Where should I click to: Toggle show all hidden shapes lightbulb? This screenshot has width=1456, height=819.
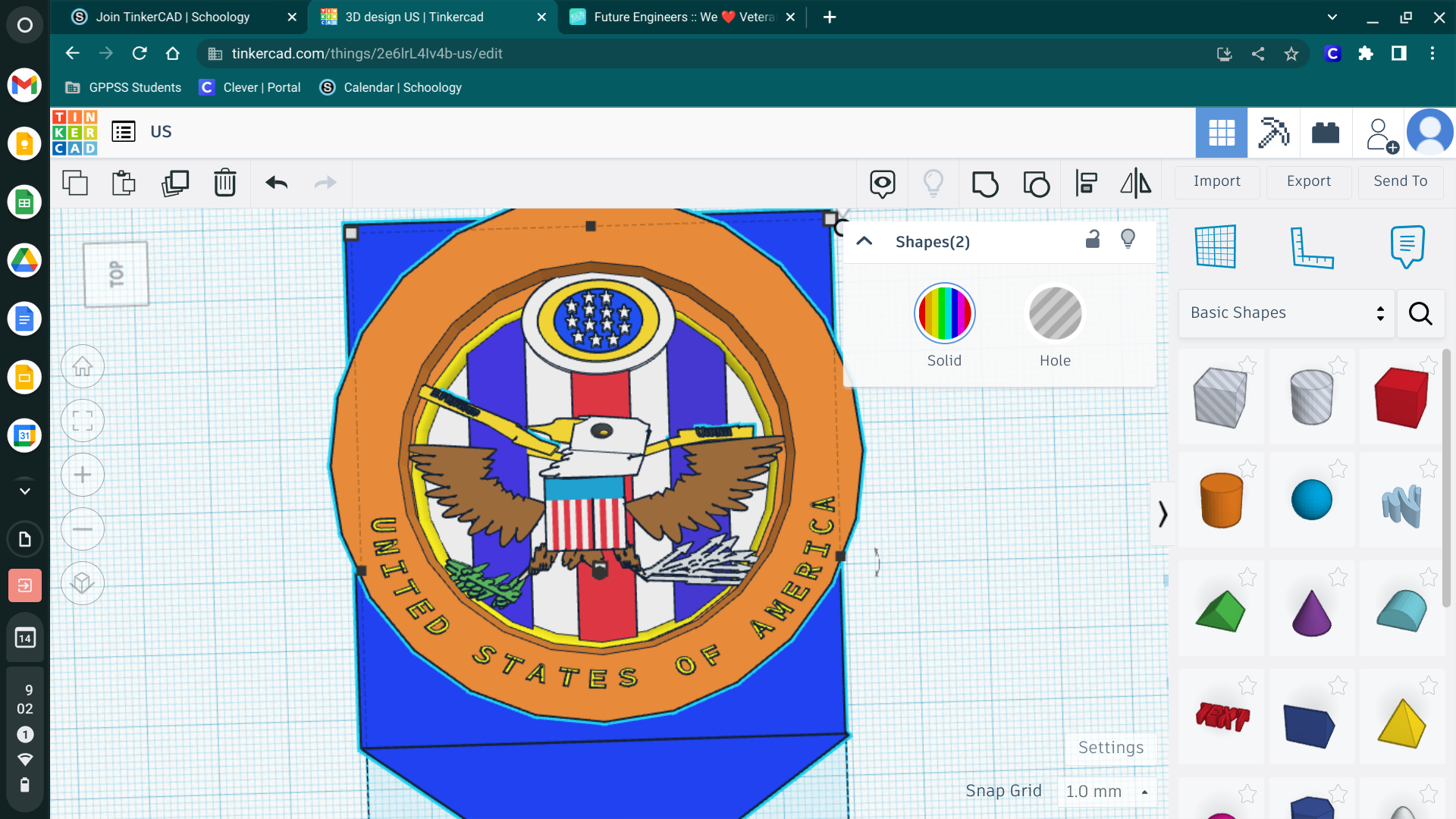click(x=933, y=184)
